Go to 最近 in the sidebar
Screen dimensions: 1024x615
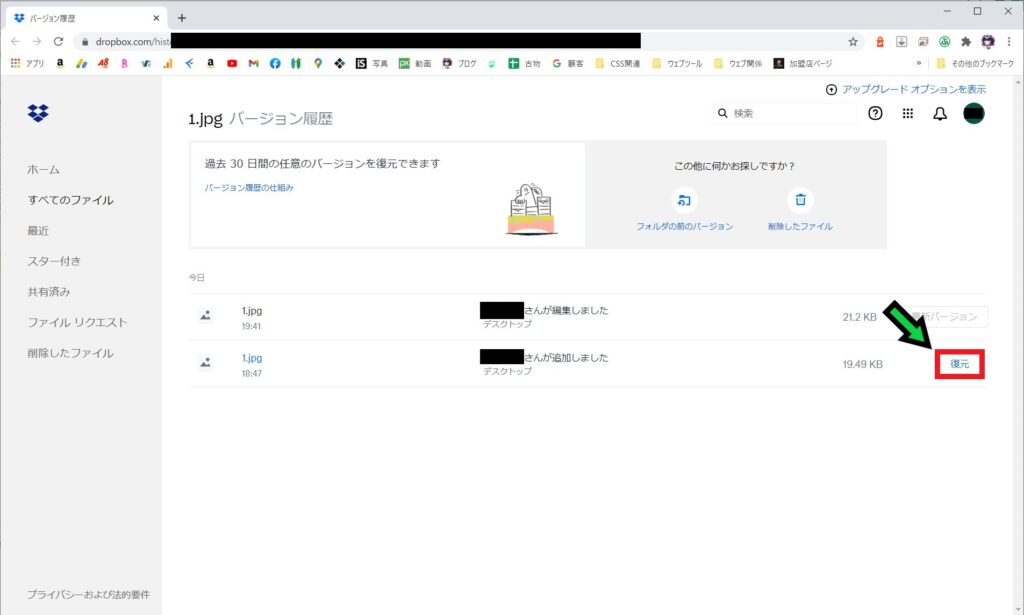[x=38, y=231]
